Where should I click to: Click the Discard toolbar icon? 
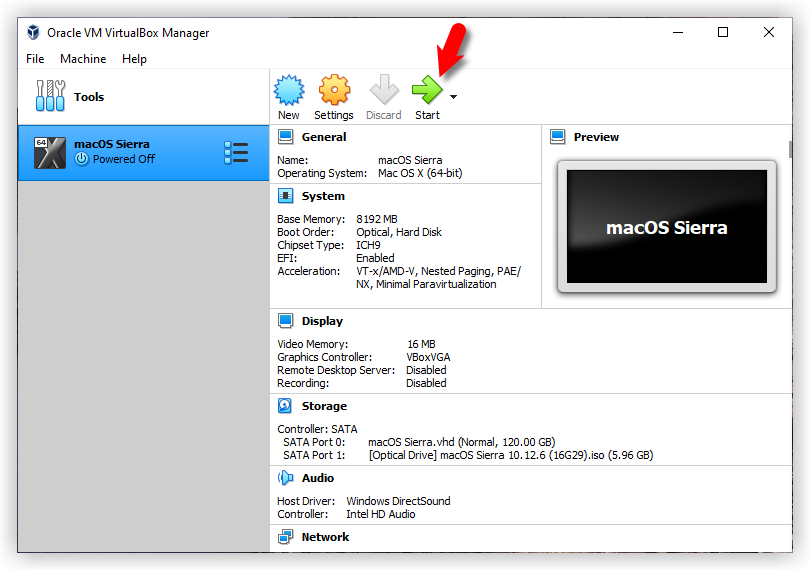pos(383,91)
